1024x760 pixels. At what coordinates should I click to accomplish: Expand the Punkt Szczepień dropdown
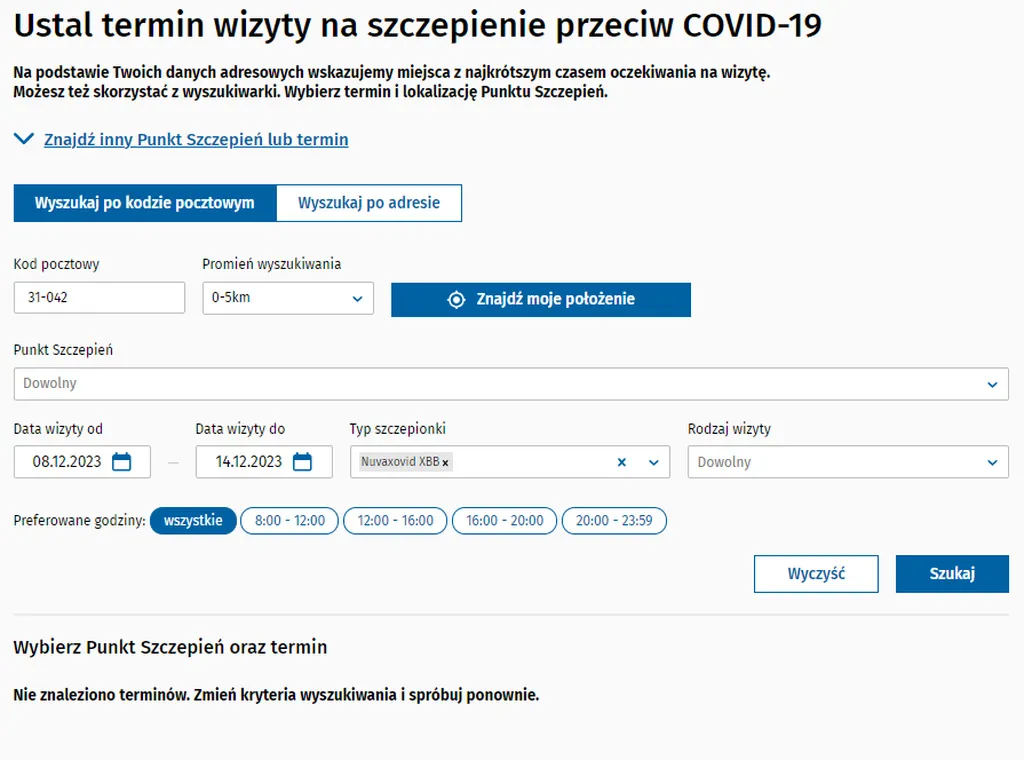click(x=510, y=383)
